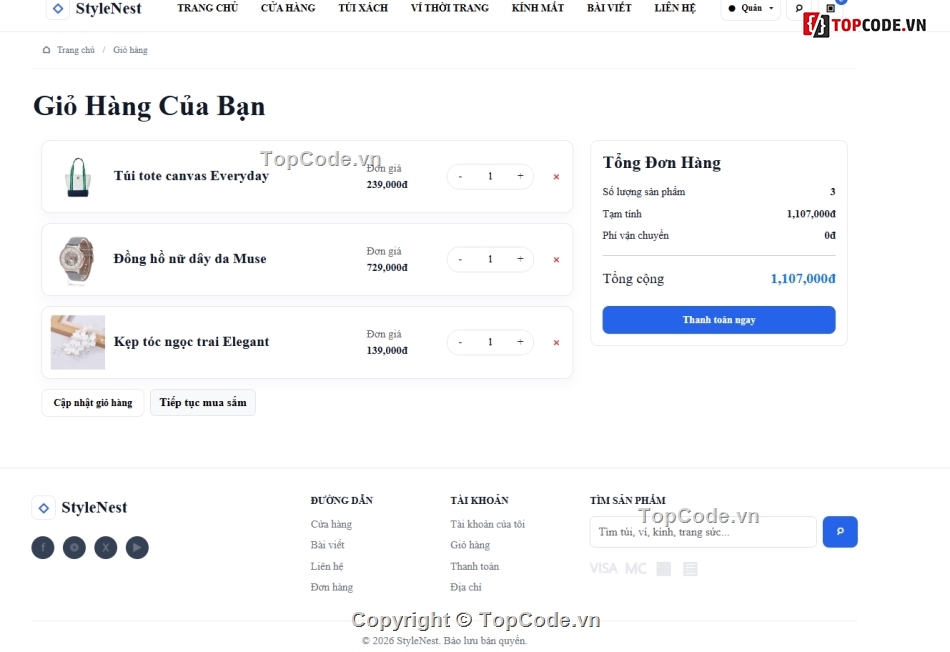This screenshot has width=950, height=652.
Task: Click quantity field of Túi tote canvas
Action: click(x=490, y=176)
